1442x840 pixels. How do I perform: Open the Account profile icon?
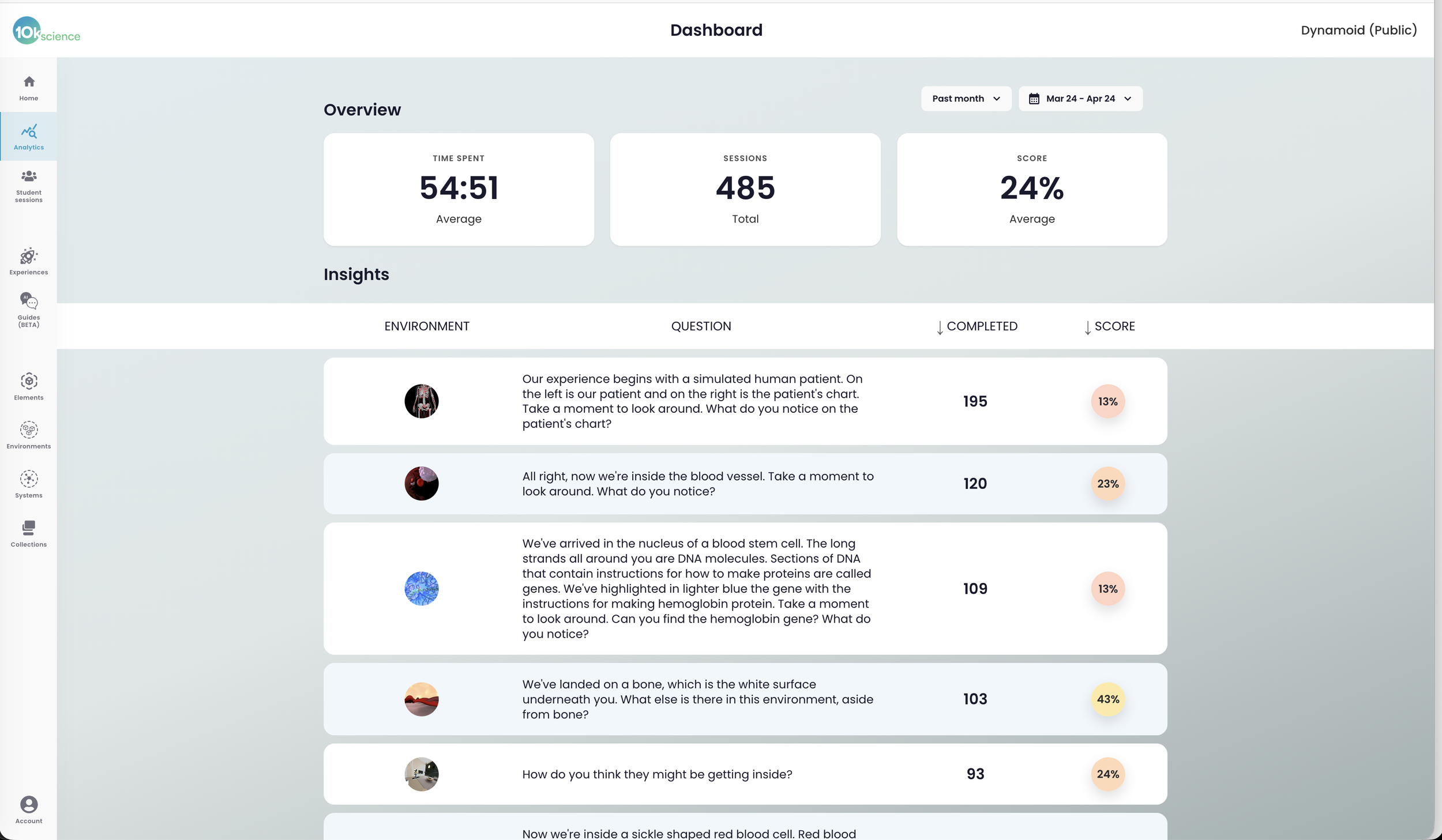pyautogui.click(x=28, y=809)
